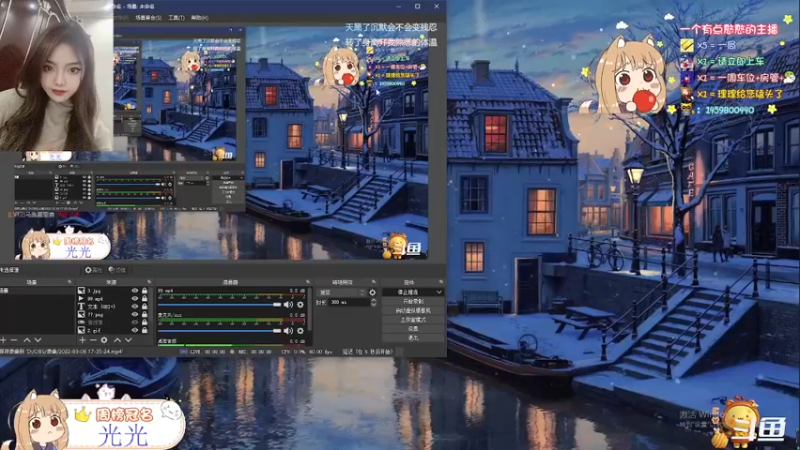Click Exit button in Controls panel
This screenshot has width=800, height=450.
tap(413, 337)
